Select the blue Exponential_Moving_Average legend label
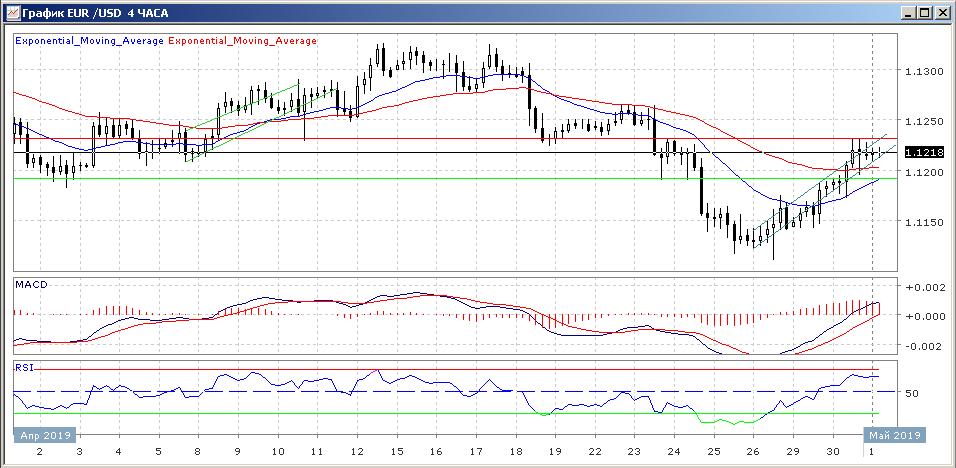This screenshot has width=956, height=468. [89, 41]
